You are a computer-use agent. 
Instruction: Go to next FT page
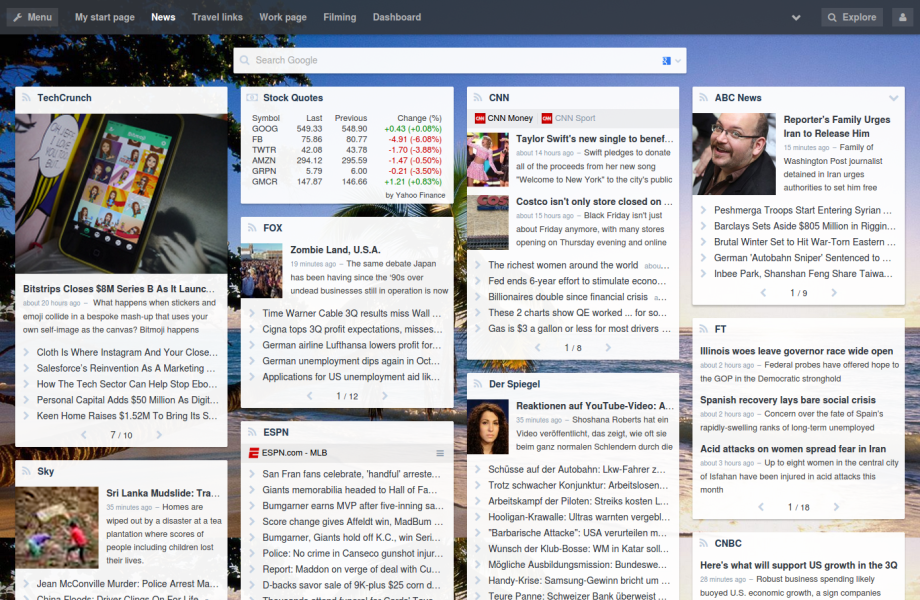[x=836, y=507]
